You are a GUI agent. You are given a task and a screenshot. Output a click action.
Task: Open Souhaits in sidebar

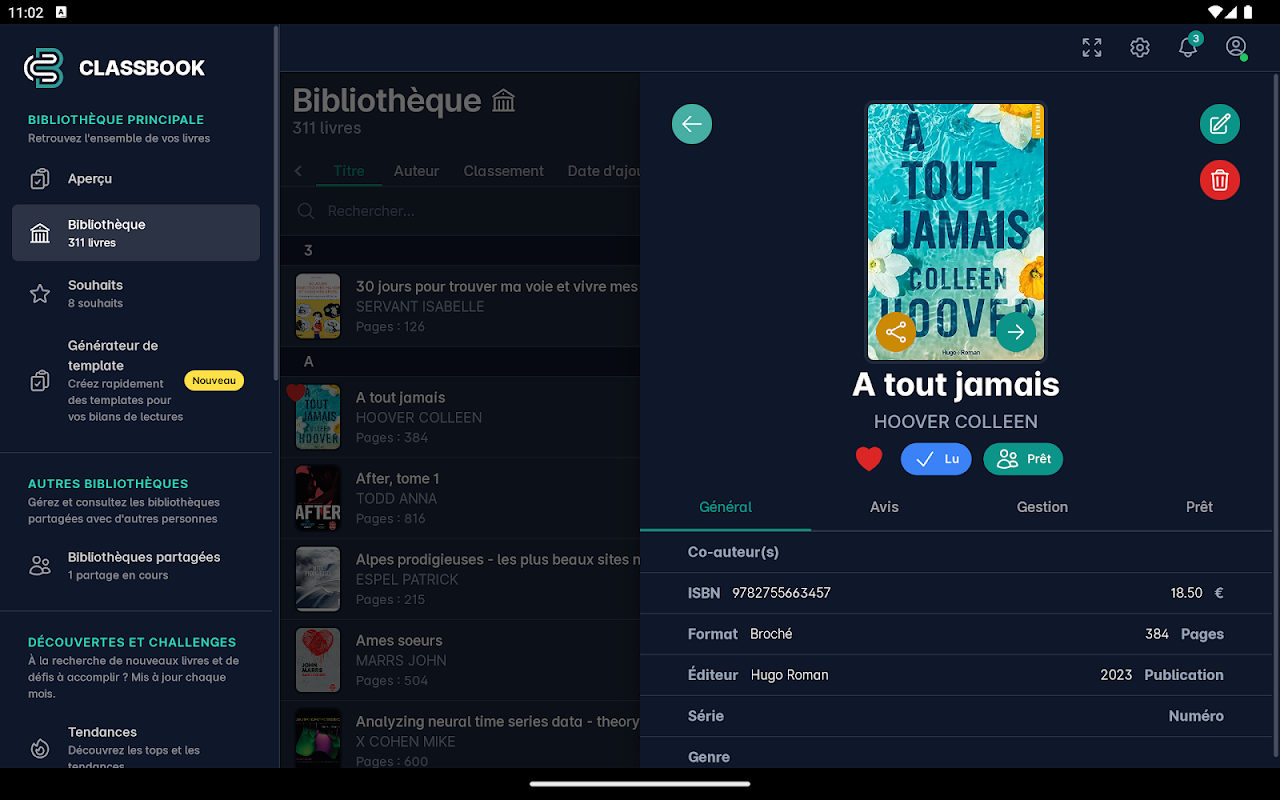tap(136, 293)
